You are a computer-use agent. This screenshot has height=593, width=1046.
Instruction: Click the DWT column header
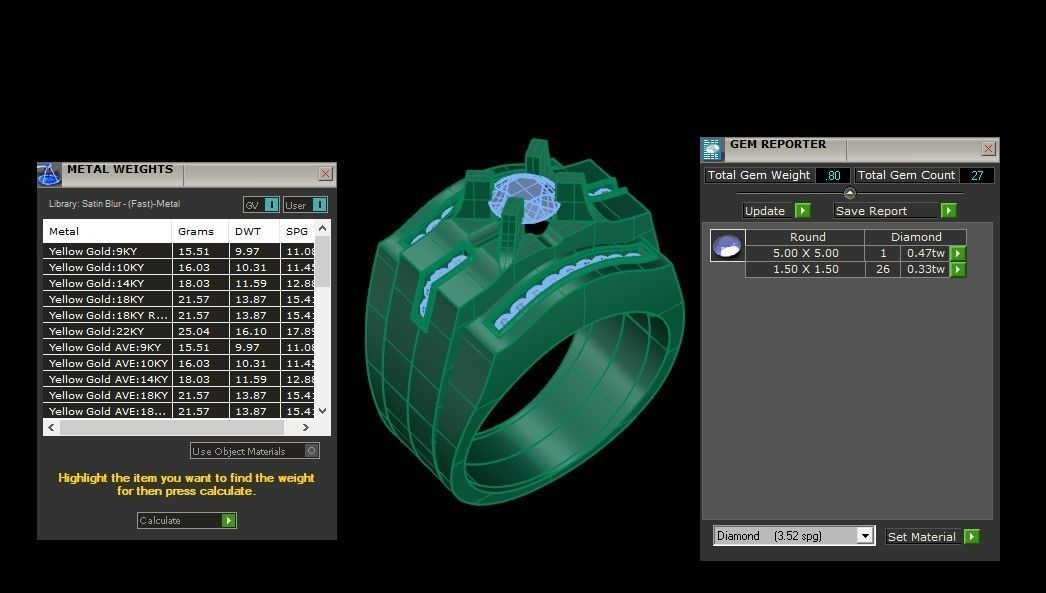tap(254, 231)
